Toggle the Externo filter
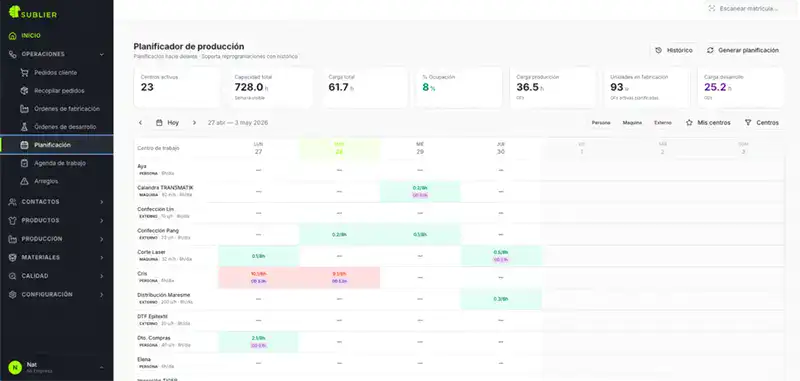This screenshot has height=381, width=800. [x=663, y=122]
